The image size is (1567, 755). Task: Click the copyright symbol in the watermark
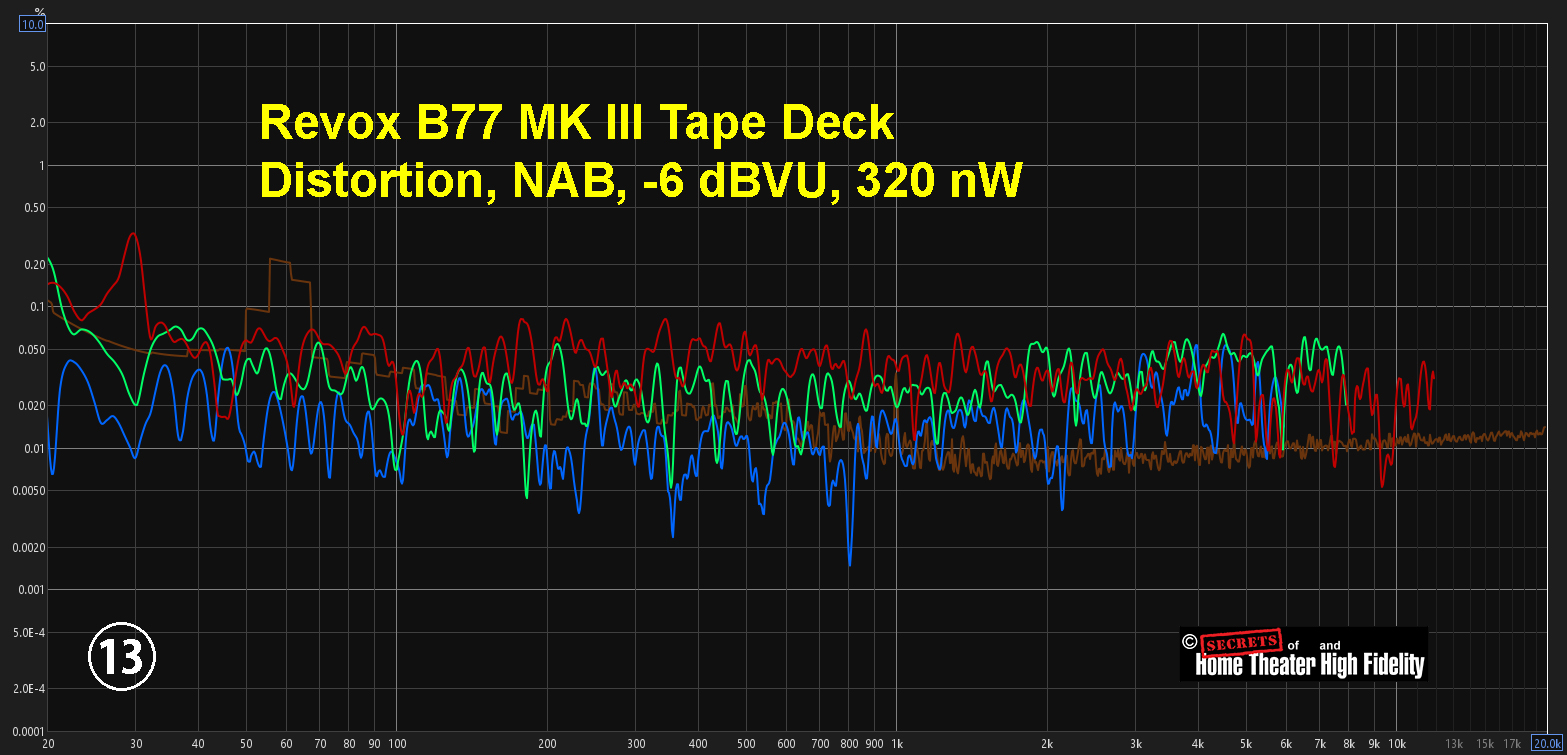tap(1189, 642)
